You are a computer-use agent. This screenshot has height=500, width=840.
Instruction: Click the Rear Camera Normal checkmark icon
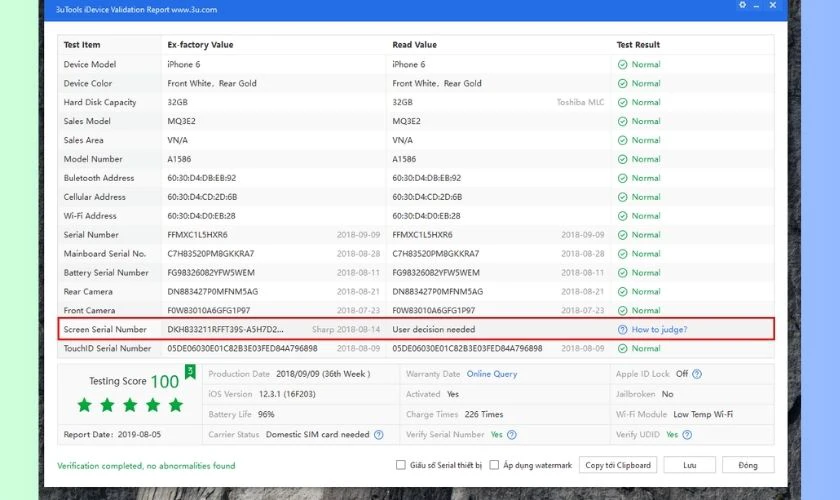[x=622, y=292]
